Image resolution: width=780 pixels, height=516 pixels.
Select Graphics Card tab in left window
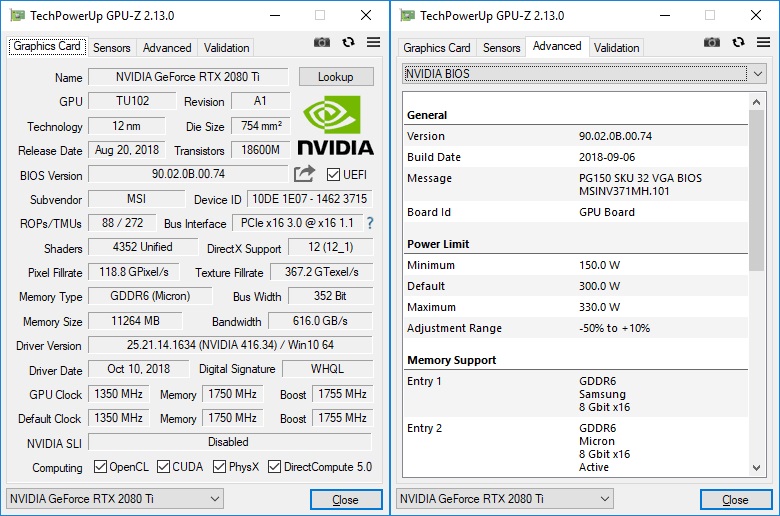(47, 46)
